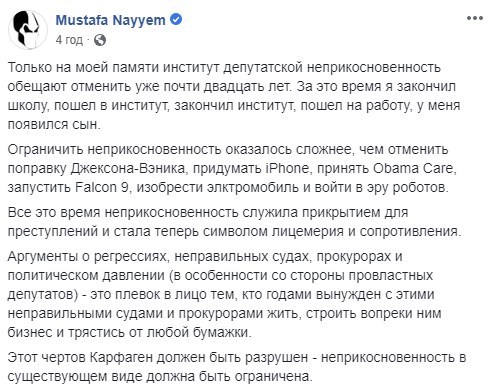This screenshot has height=387, width=491.
Task: Click the paragraph starting 'Только на моей памяти'
Action: [x=234, y=96]
